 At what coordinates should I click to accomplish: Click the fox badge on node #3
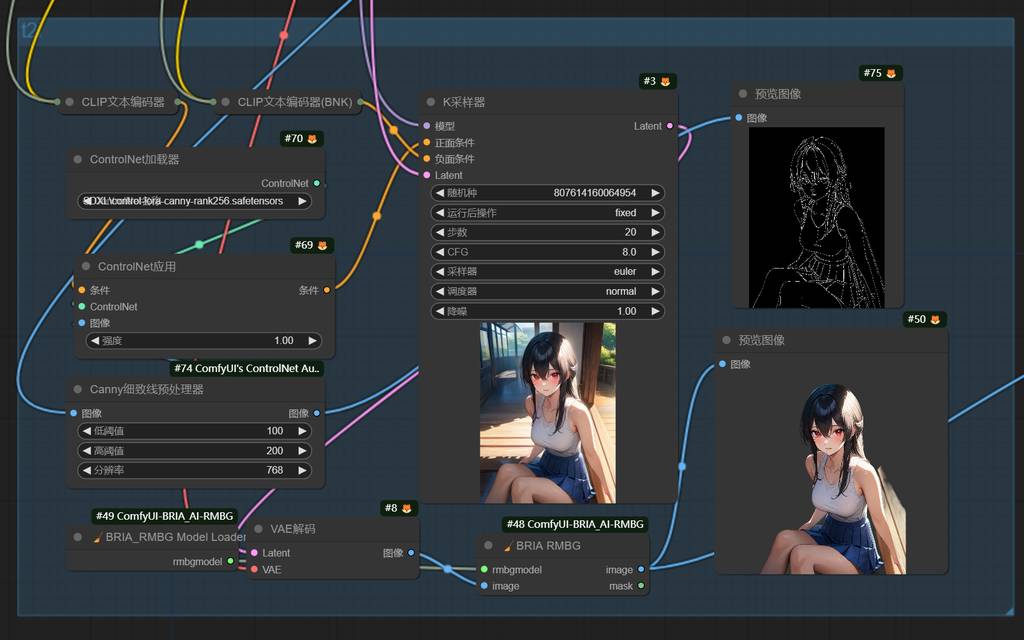[x=665, y=81]
